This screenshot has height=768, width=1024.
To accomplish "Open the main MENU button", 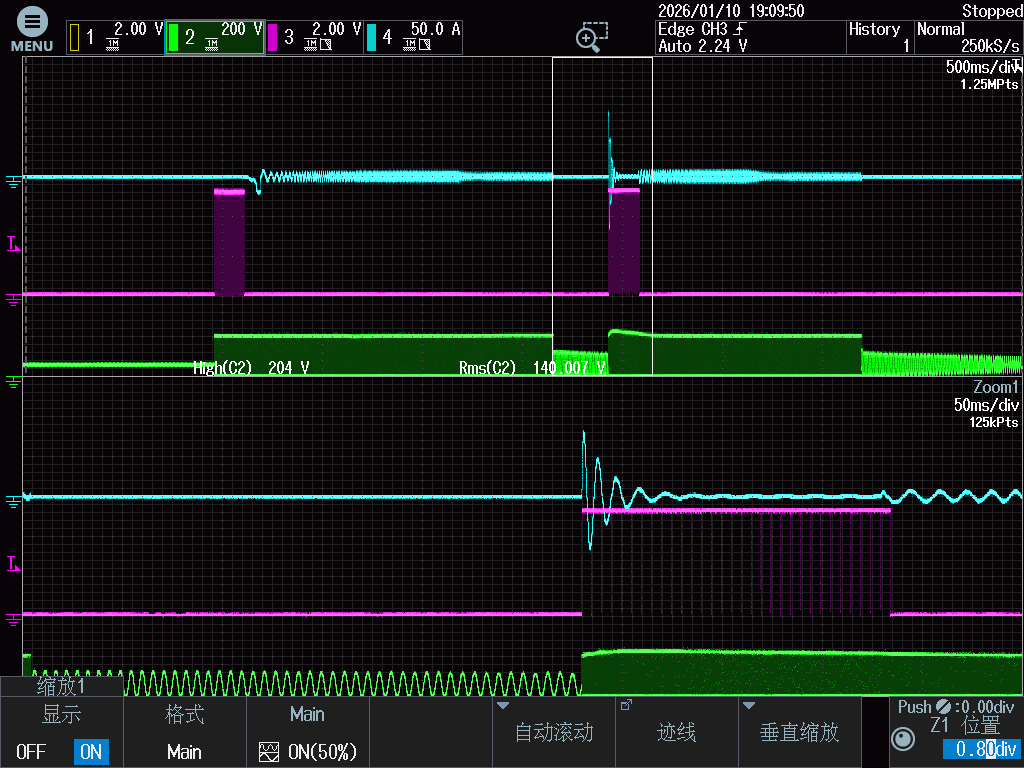I will click(x=32, y=30).
